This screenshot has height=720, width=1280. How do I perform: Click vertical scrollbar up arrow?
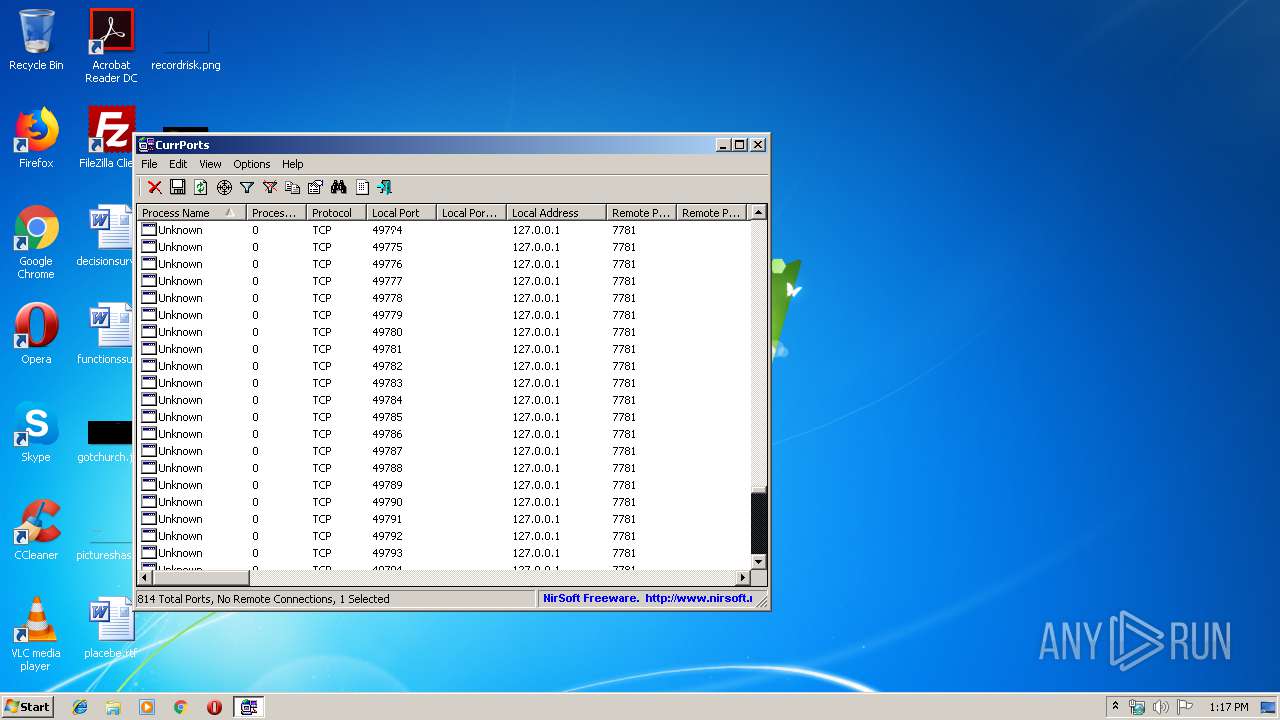(759, 212)
